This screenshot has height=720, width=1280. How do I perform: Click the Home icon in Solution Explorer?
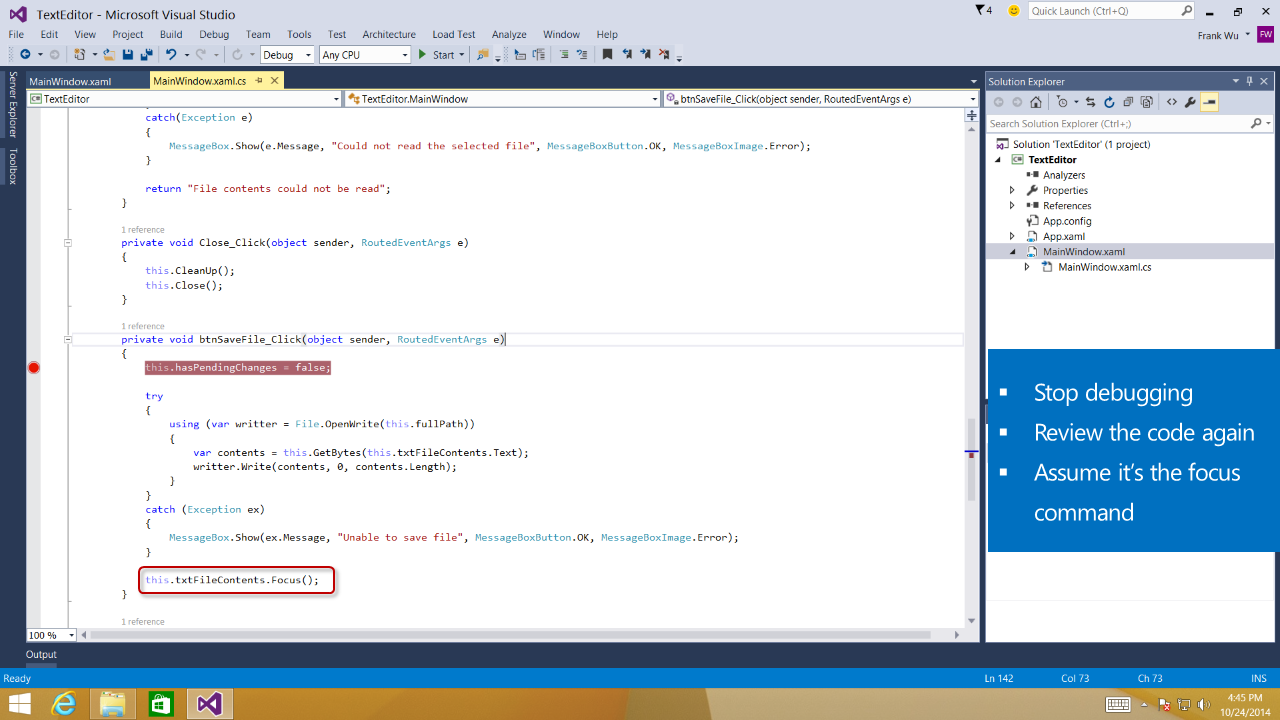pos(1036,102)
